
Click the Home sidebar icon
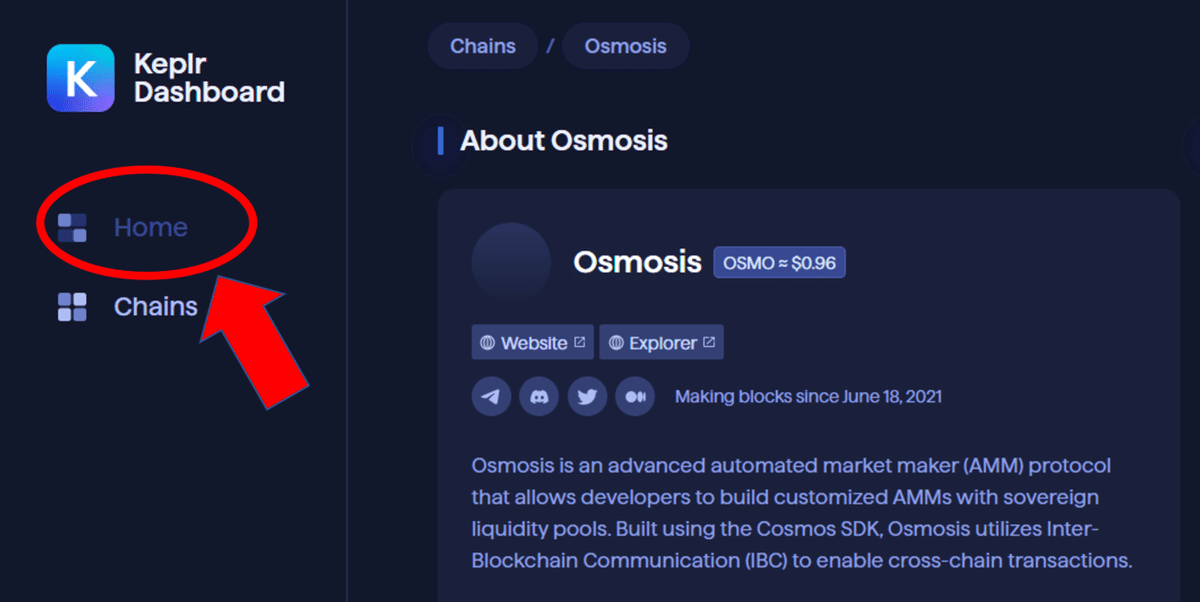(x=72, y=228)
